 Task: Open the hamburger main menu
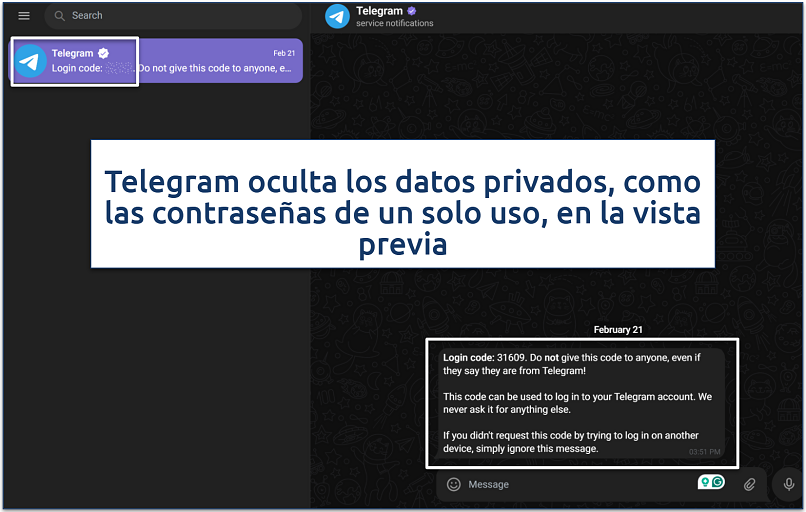tap(24, 16)
